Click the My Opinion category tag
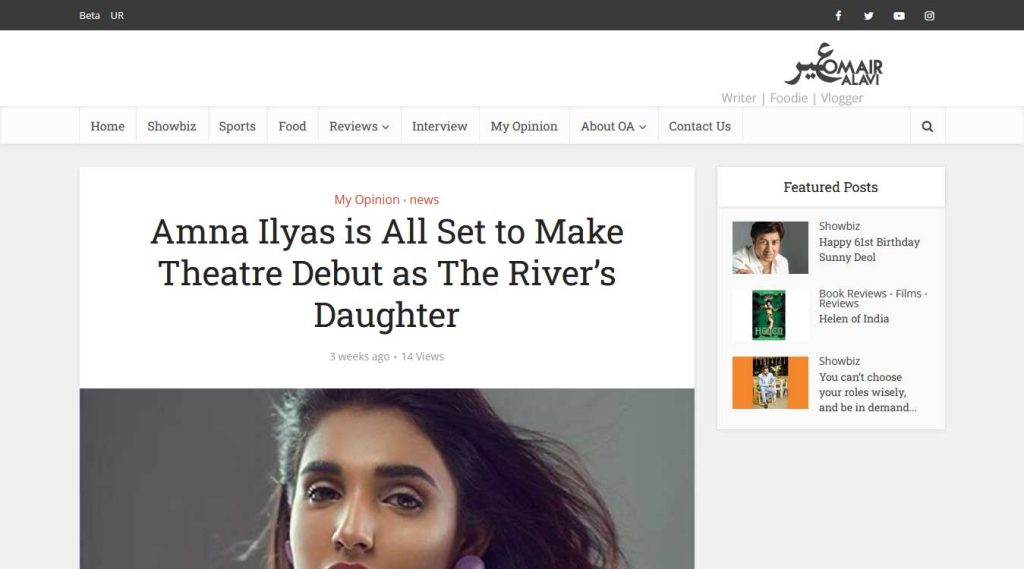Image resolution: width=1024 pixels, height=569 pixels. coord(367,200)
